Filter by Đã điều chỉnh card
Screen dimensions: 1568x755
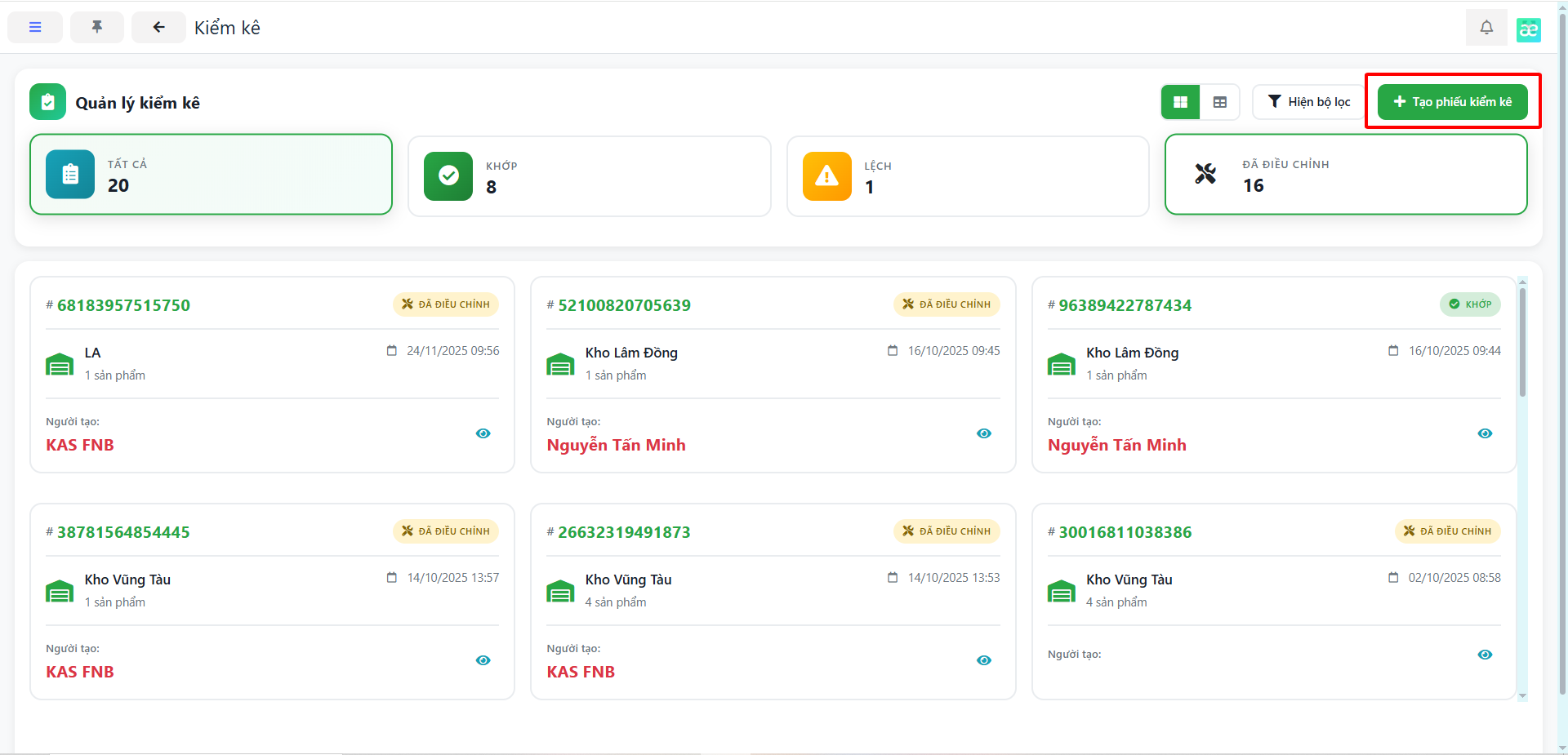[1345, 175]
